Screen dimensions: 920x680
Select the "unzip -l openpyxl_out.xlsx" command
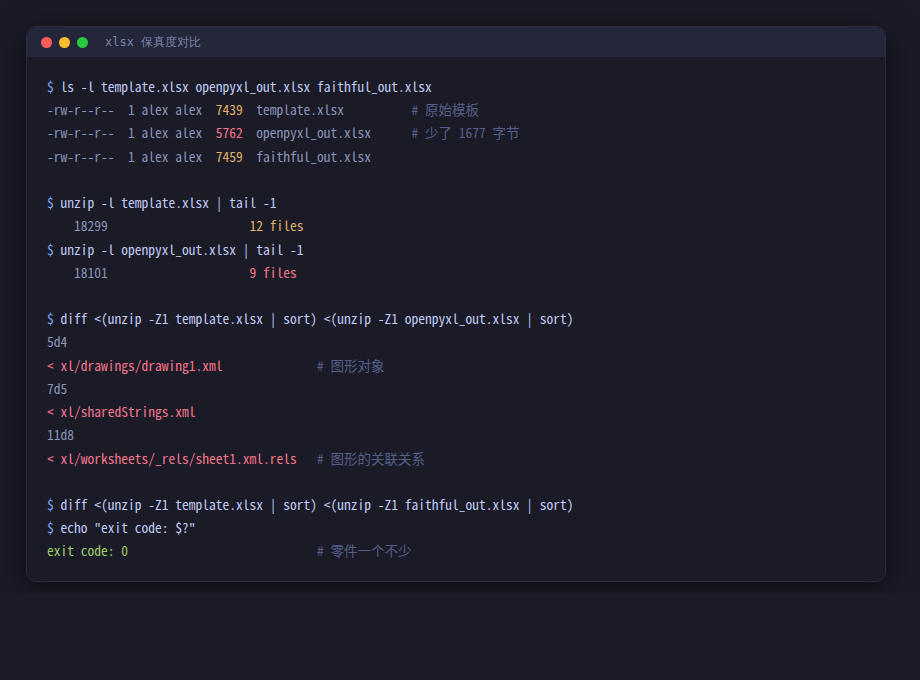tap(175, 251)
